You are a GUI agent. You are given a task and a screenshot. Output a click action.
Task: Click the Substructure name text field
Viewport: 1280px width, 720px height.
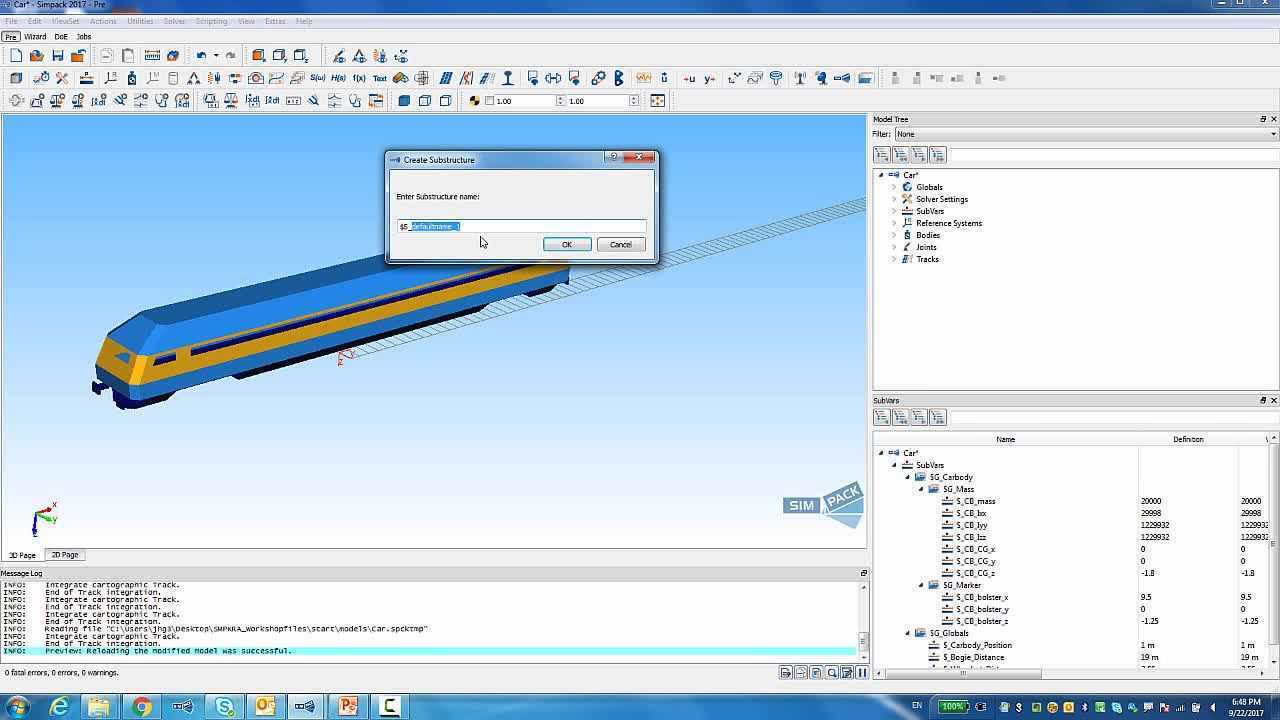coord(550,226)
